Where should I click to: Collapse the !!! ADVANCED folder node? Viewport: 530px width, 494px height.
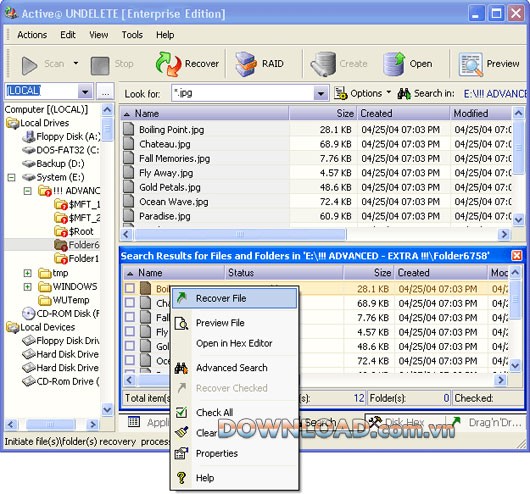[27, 191]
